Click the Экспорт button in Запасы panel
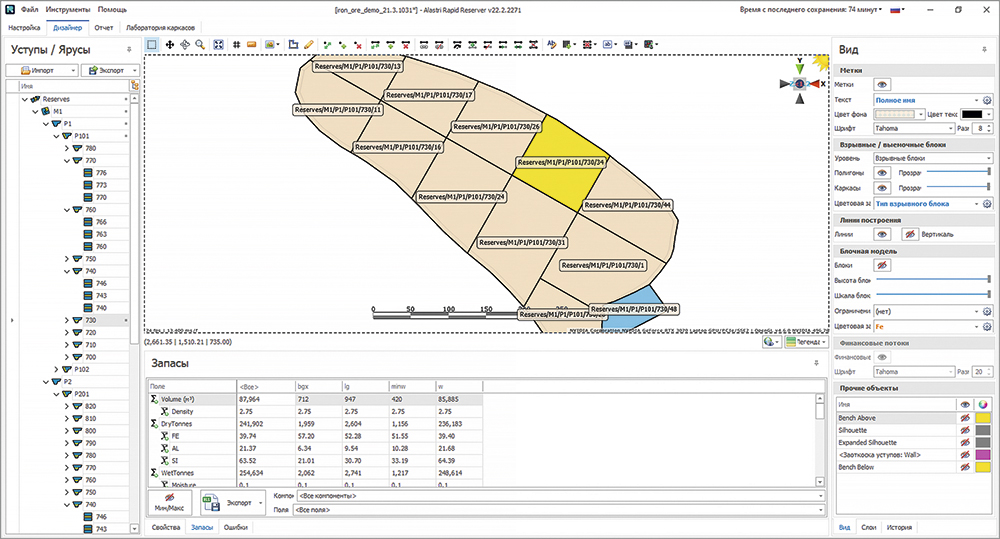The width and height of the screenshot is (1000, 539). click(232, 502)
